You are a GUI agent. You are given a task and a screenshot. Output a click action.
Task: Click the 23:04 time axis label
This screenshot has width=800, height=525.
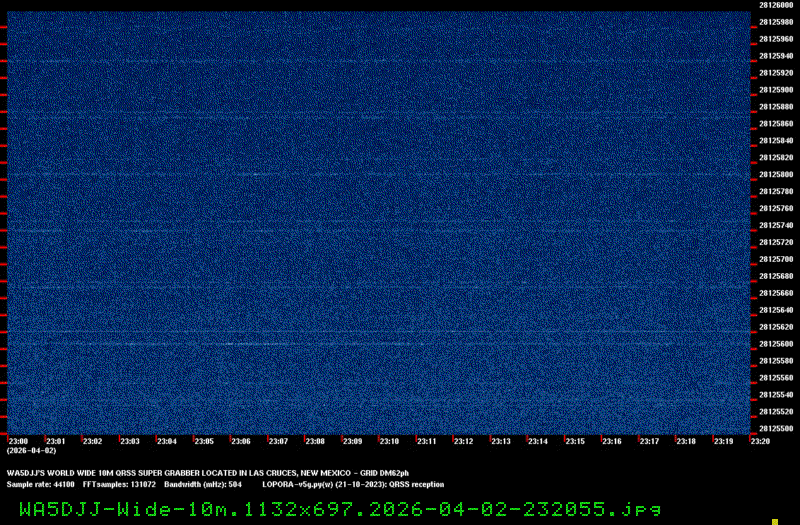(167, 441)
